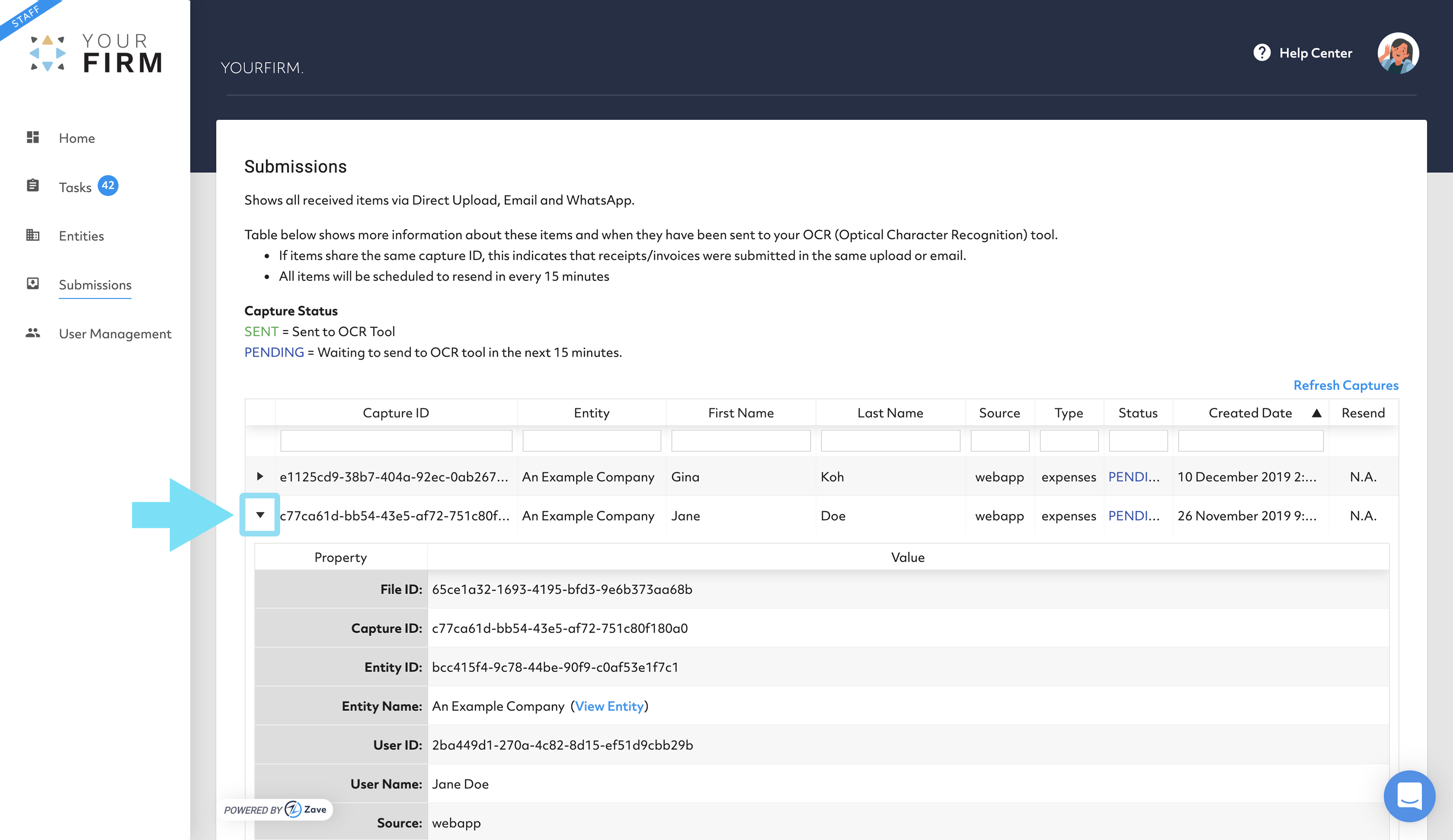The height and width of the screenshot is (840, 1453).
Task: Open the user avatar profile picture
Action: click(x=1398, y=52)
